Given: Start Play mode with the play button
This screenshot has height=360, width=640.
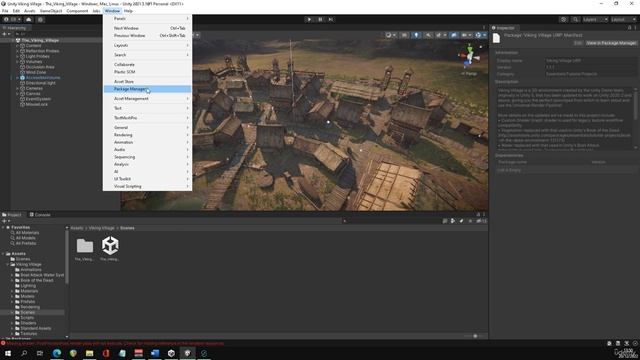Looking at the screenshot, I should [309, 19].
